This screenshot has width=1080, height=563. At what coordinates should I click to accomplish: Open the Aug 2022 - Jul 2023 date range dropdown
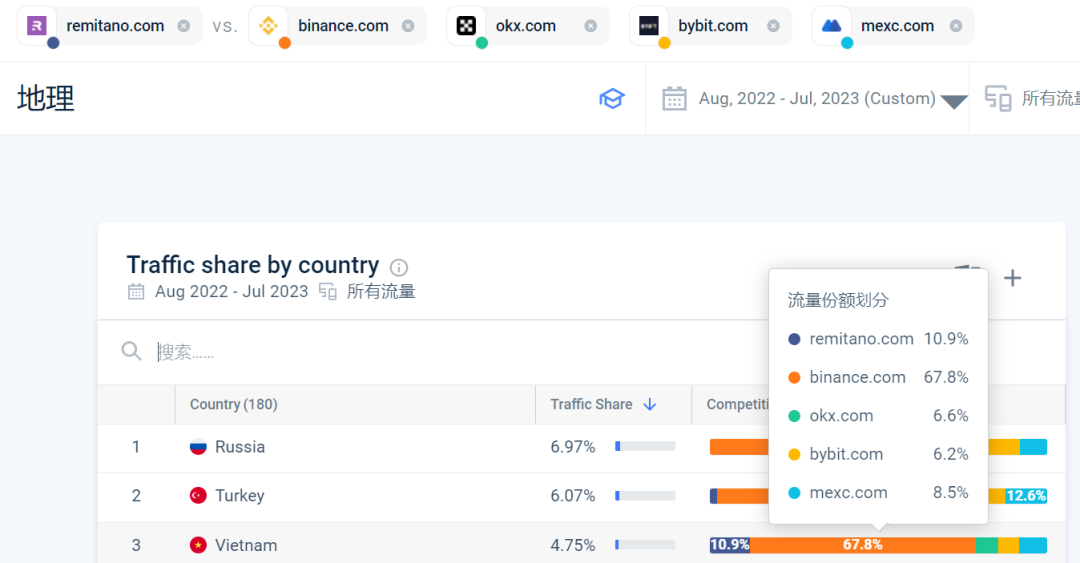[x=816, y=98]
